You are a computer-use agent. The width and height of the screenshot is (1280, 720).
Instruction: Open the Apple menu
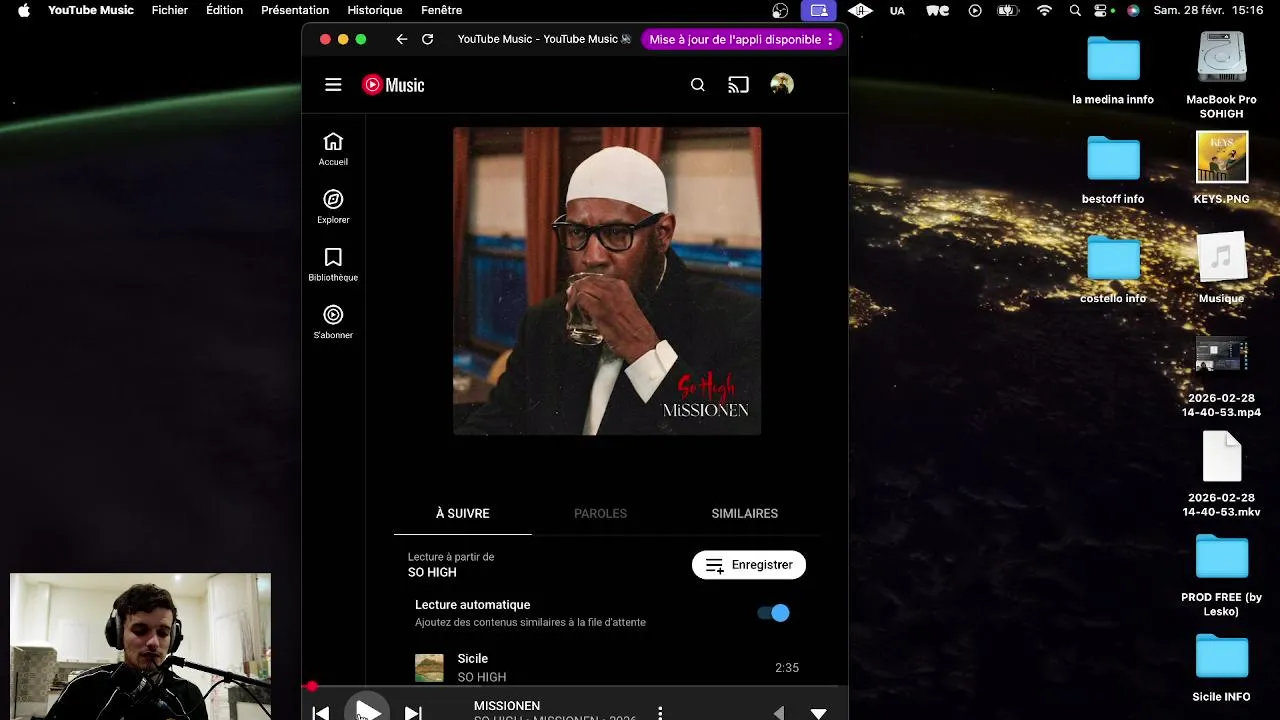pyautogui.click(x=23, y=10)
